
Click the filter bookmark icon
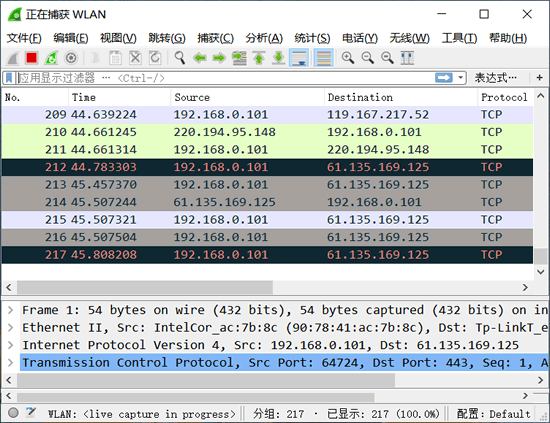pyautogui.click(x=9, y=78)
